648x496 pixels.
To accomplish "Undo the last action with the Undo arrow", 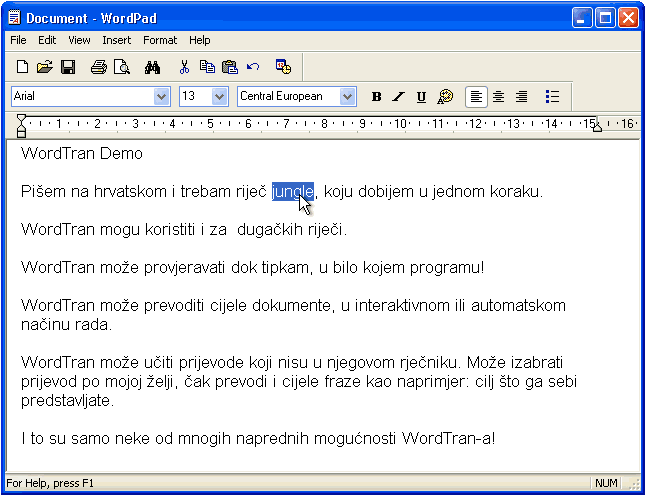I will click(x=253, y=67).
